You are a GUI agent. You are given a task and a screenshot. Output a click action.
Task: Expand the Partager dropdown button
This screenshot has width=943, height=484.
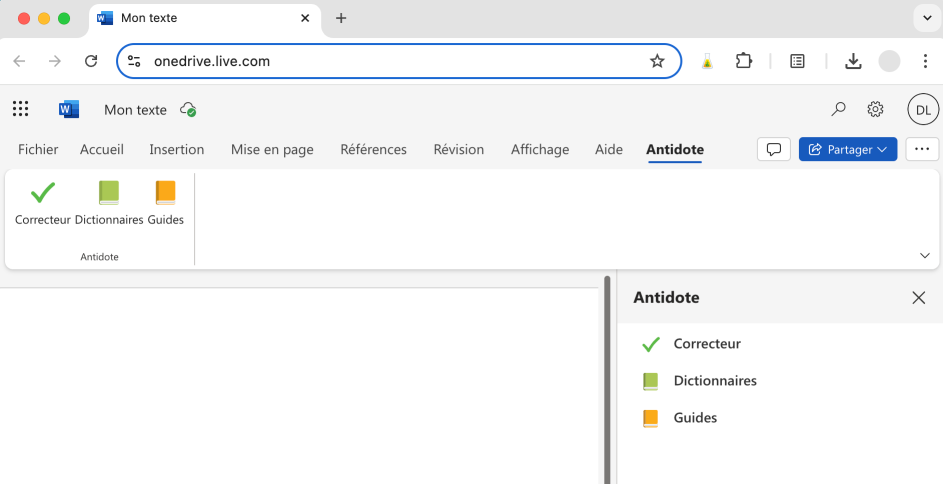pyautogui.click(x=847, y=149)
